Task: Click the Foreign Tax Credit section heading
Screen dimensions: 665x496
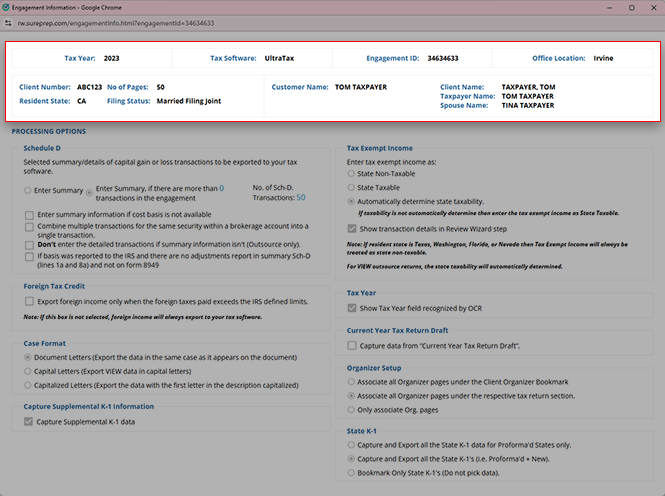Action: (x=54, y=286)
